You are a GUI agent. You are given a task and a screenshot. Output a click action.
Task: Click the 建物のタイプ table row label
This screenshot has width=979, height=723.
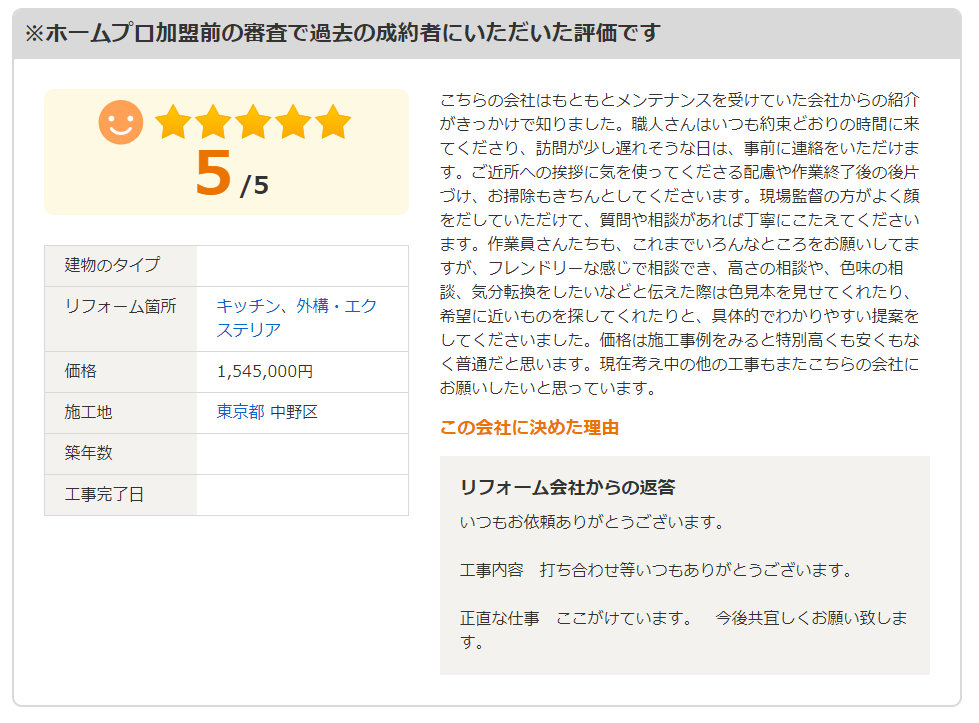[x=112, y=265]
